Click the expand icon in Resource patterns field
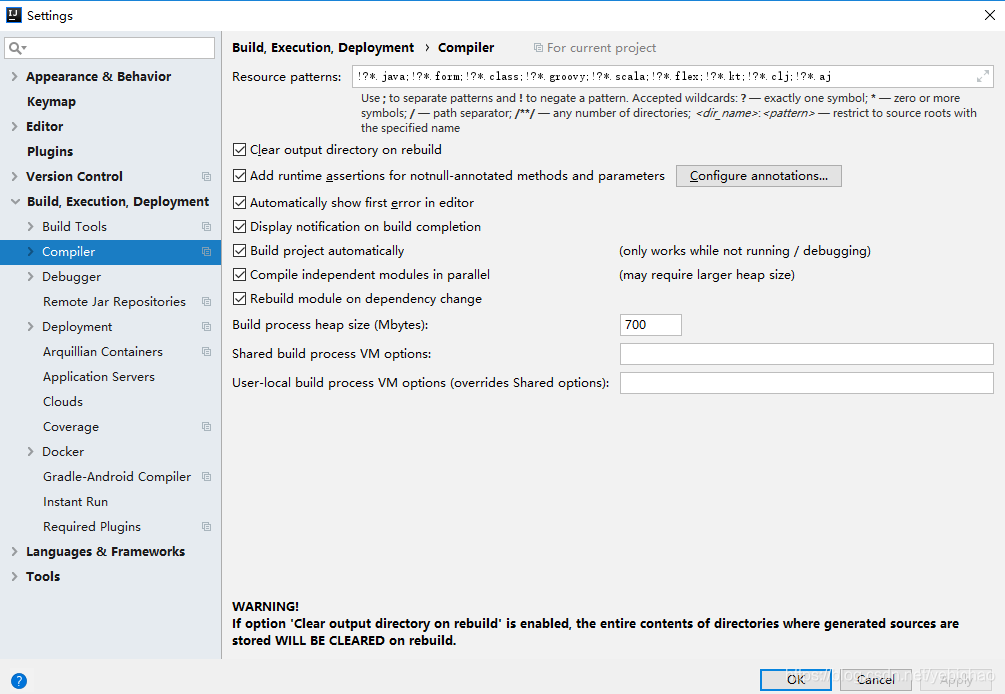1005x694 pixels. pos(983,76)
